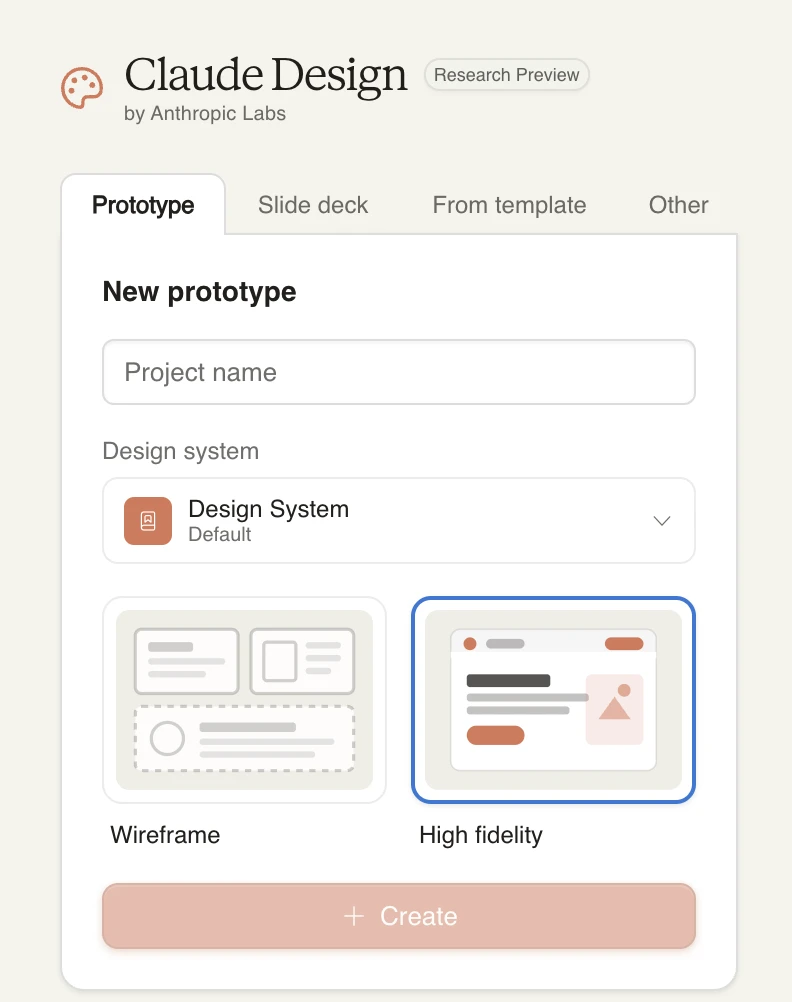The width and height of the screenshot is (792, 1002).
Task: Click the by Anthropic Labs subtitle
Action: pos(205,114)
